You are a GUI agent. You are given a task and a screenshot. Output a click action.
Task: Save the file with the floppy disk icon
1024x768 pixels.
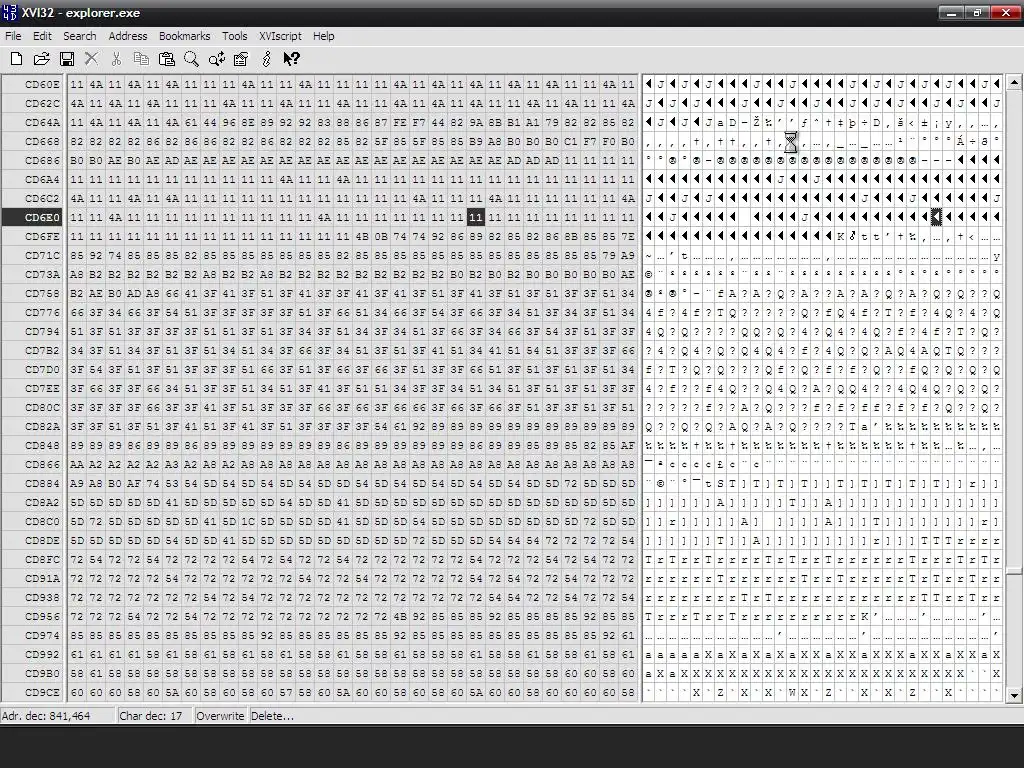click(67, 59)
